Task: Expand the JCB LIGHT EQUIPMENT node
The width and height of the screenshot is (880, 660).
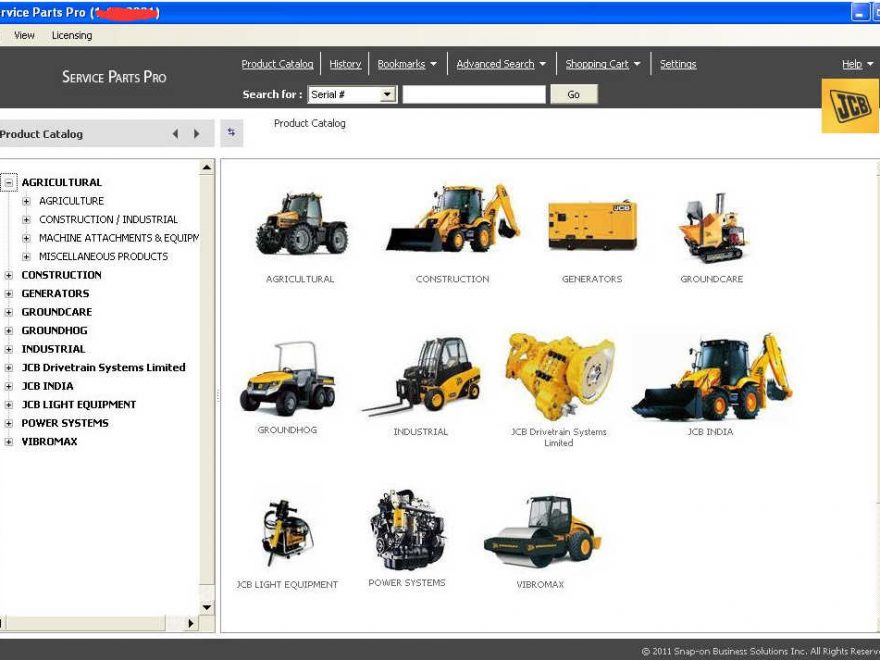Action: click(8, 405)
